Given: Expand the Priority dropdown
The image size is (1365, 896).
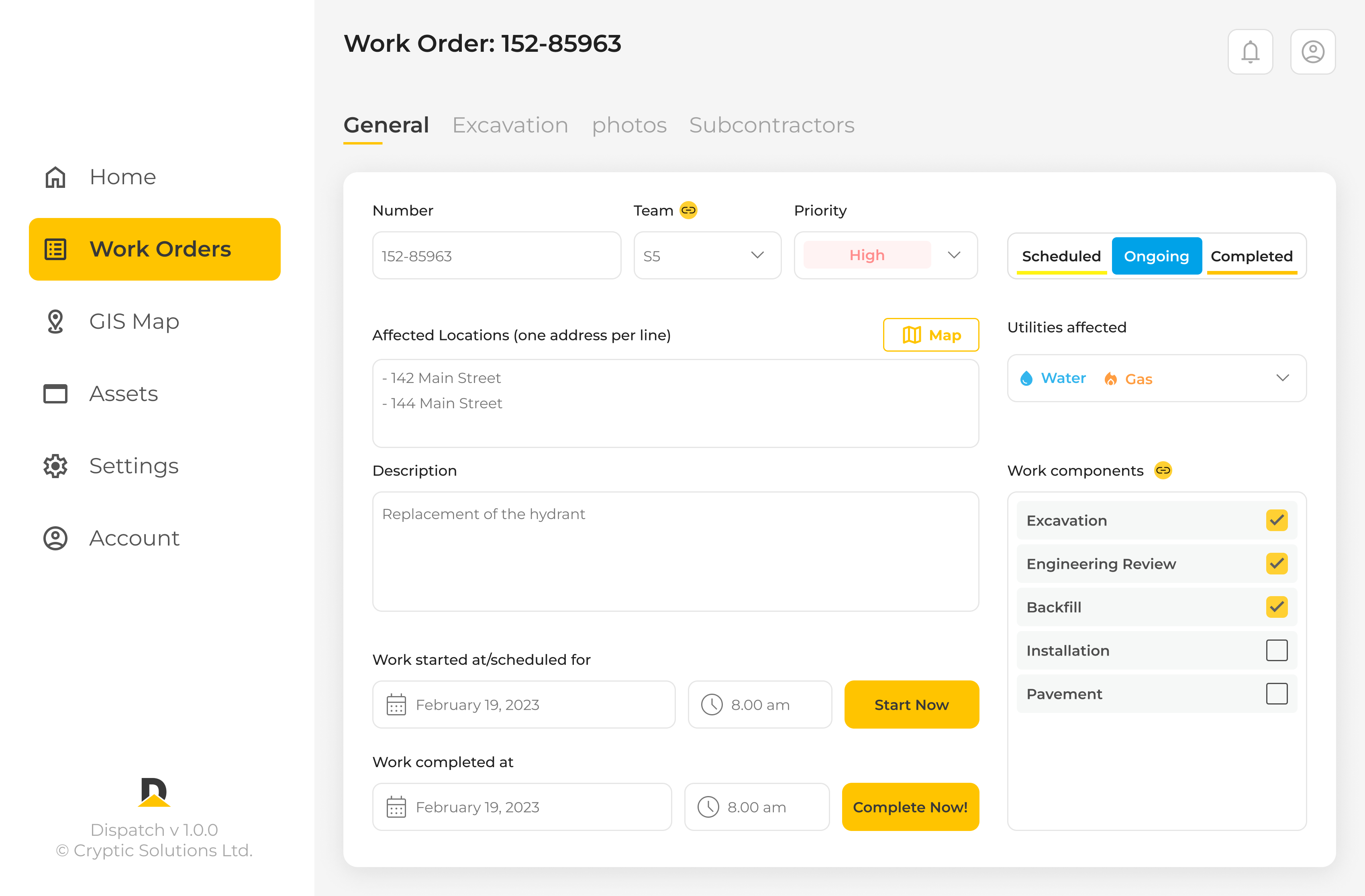Looking at the screenshot, I should (954, 256).
